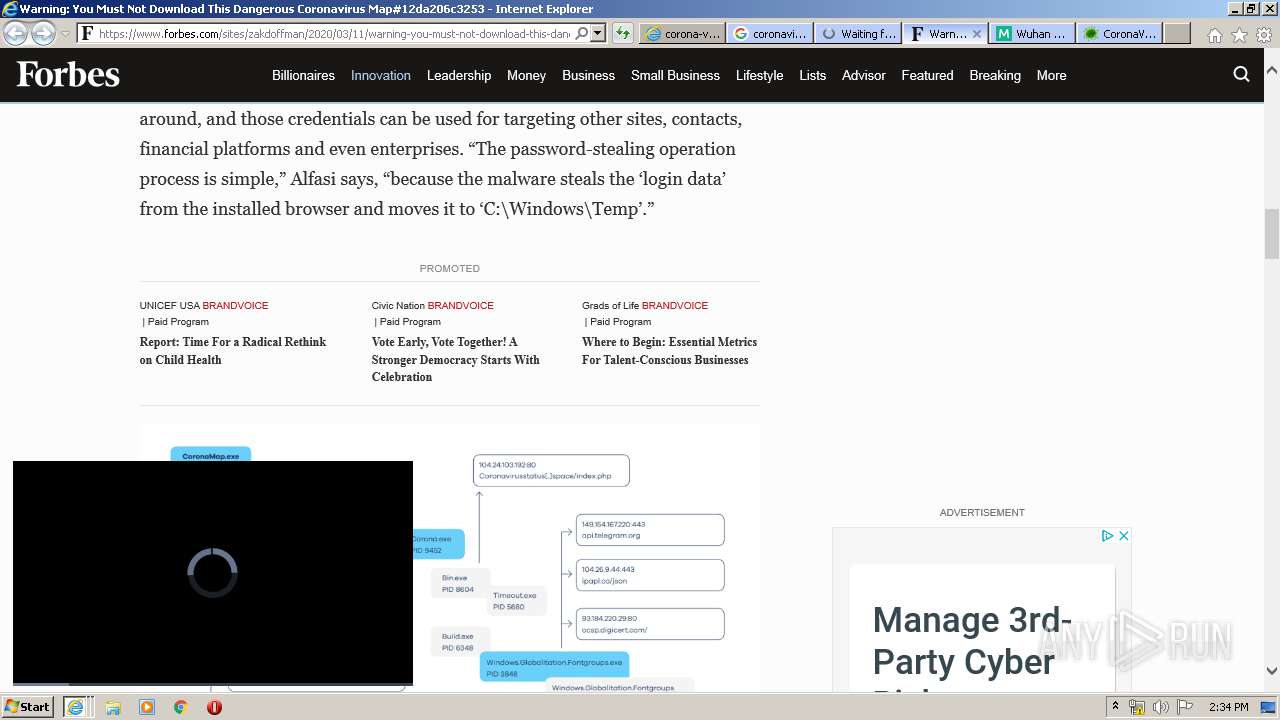
Task: Open Media Player taskbar icon
Action: [147, 707]
